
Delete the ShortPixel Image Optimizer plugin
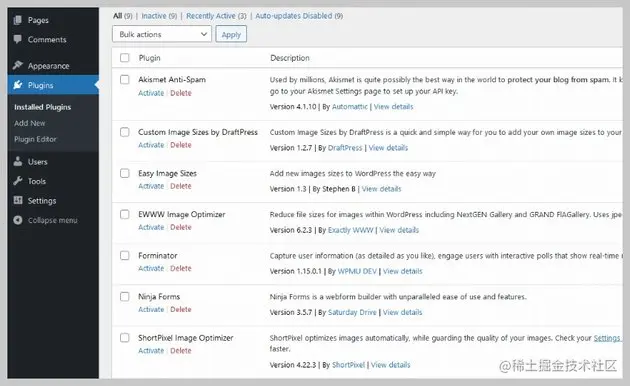point(181,350)
